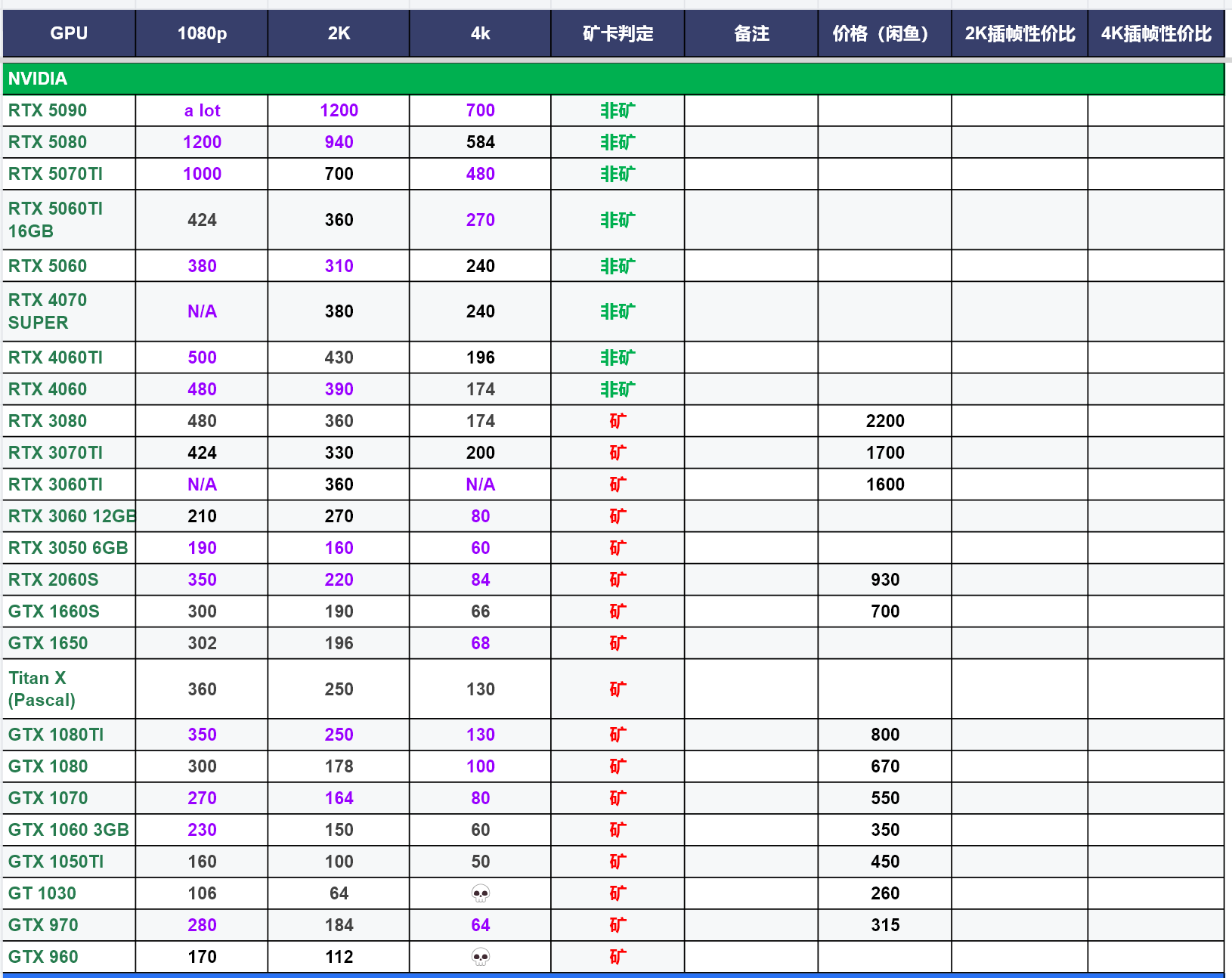Select the RTX 3080 cell
This screenshot has width=1232, height=978.
[x=69, y=421]
